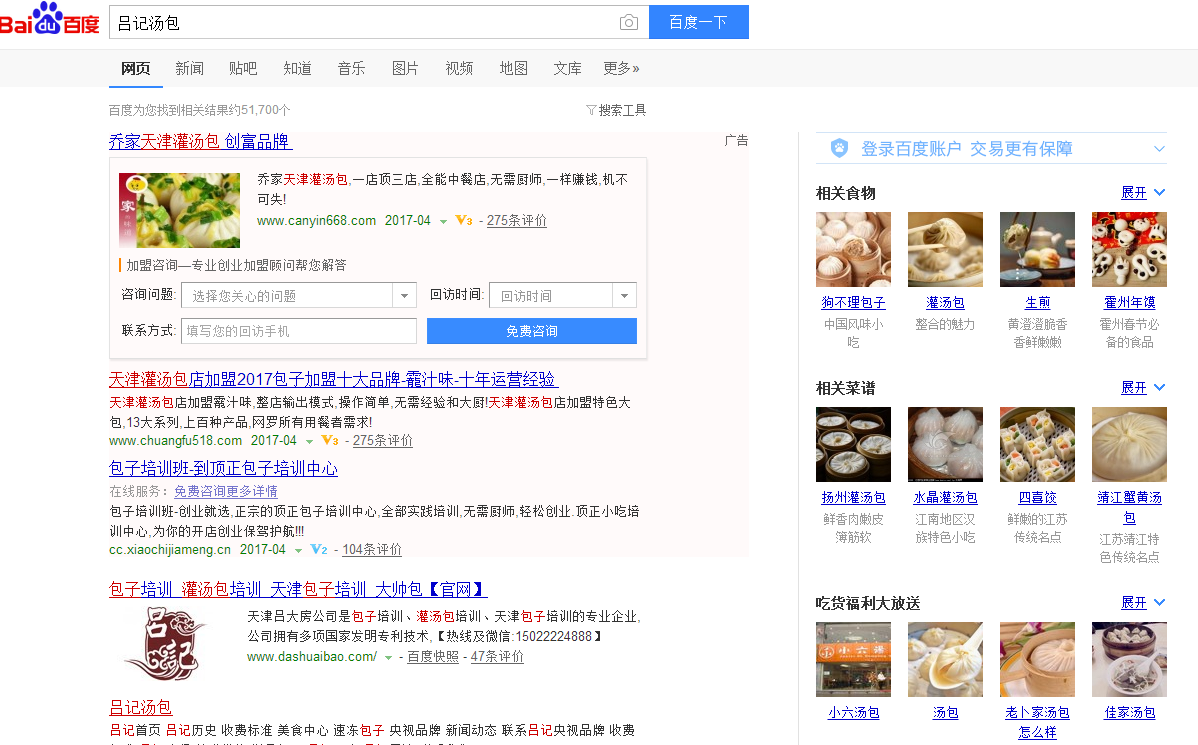1198x745 pixels.
Task: Select the 网页 tab
Action: click(x=136, y=68)
